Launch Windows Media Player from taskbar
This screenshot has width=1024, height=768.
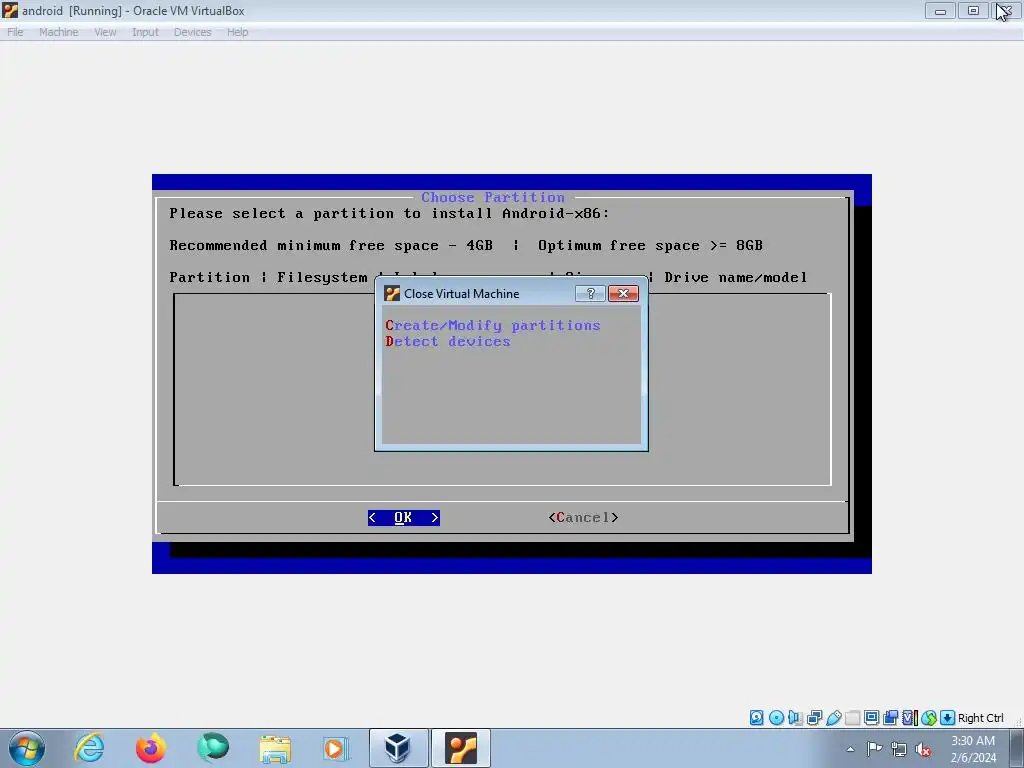(336, 748)
